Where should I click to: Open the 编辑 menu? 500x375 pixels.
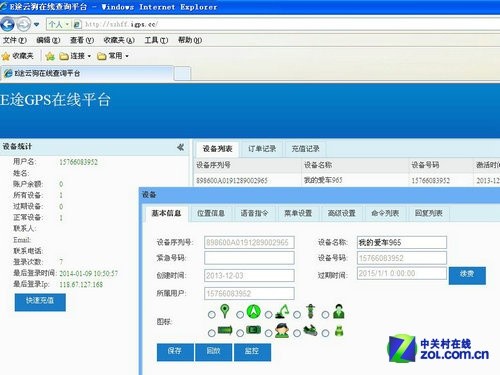48,40
